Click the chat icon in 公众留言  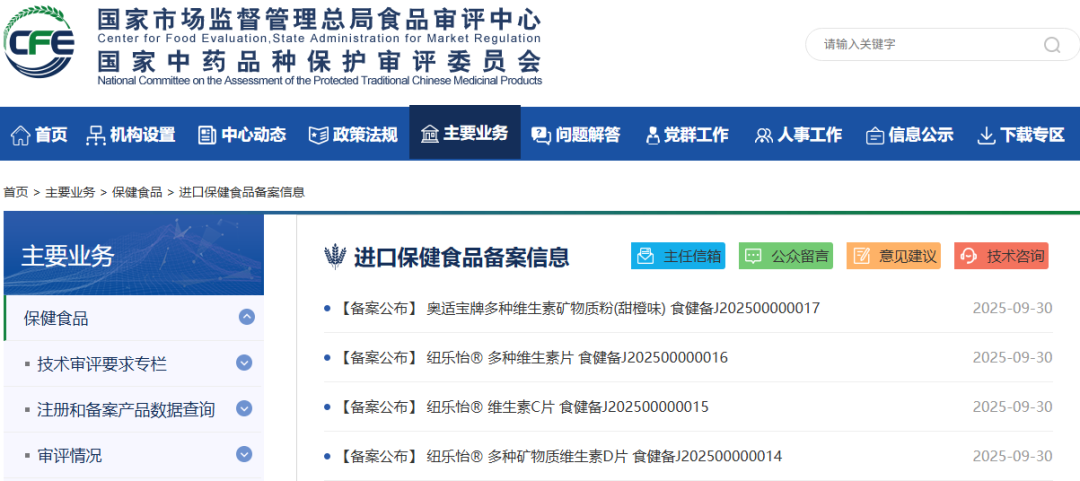(x=754, y=256)
